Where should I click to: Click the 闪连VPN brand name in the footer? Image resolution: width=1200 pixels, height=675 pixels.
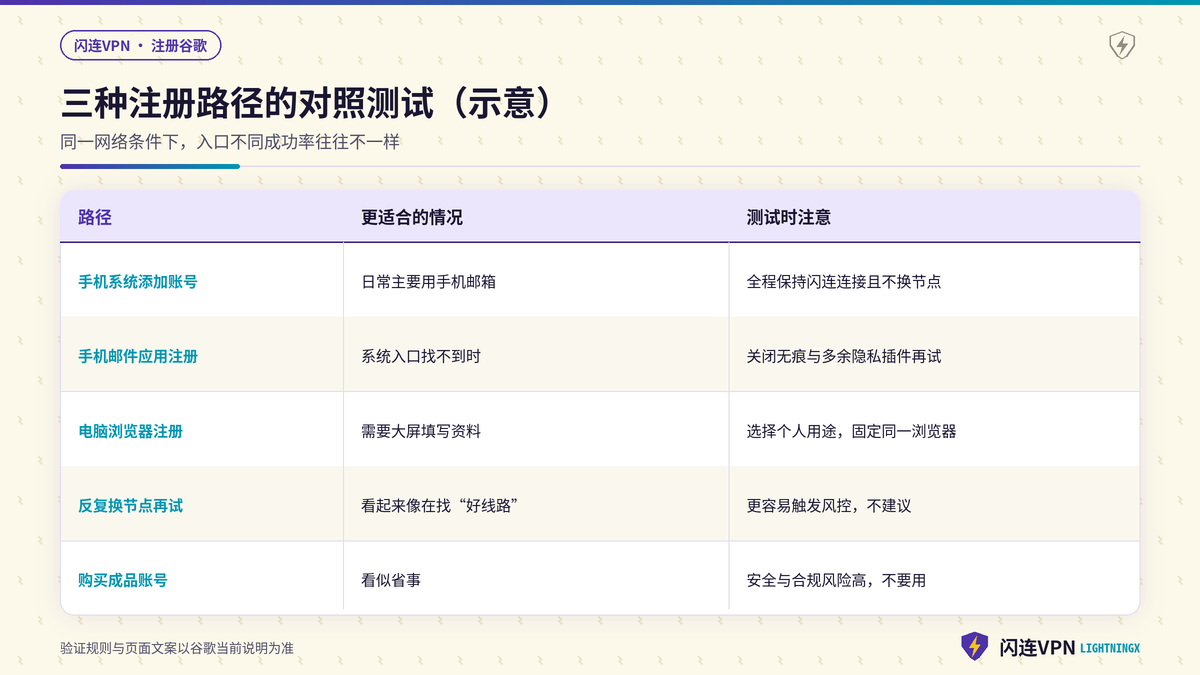1037,647
